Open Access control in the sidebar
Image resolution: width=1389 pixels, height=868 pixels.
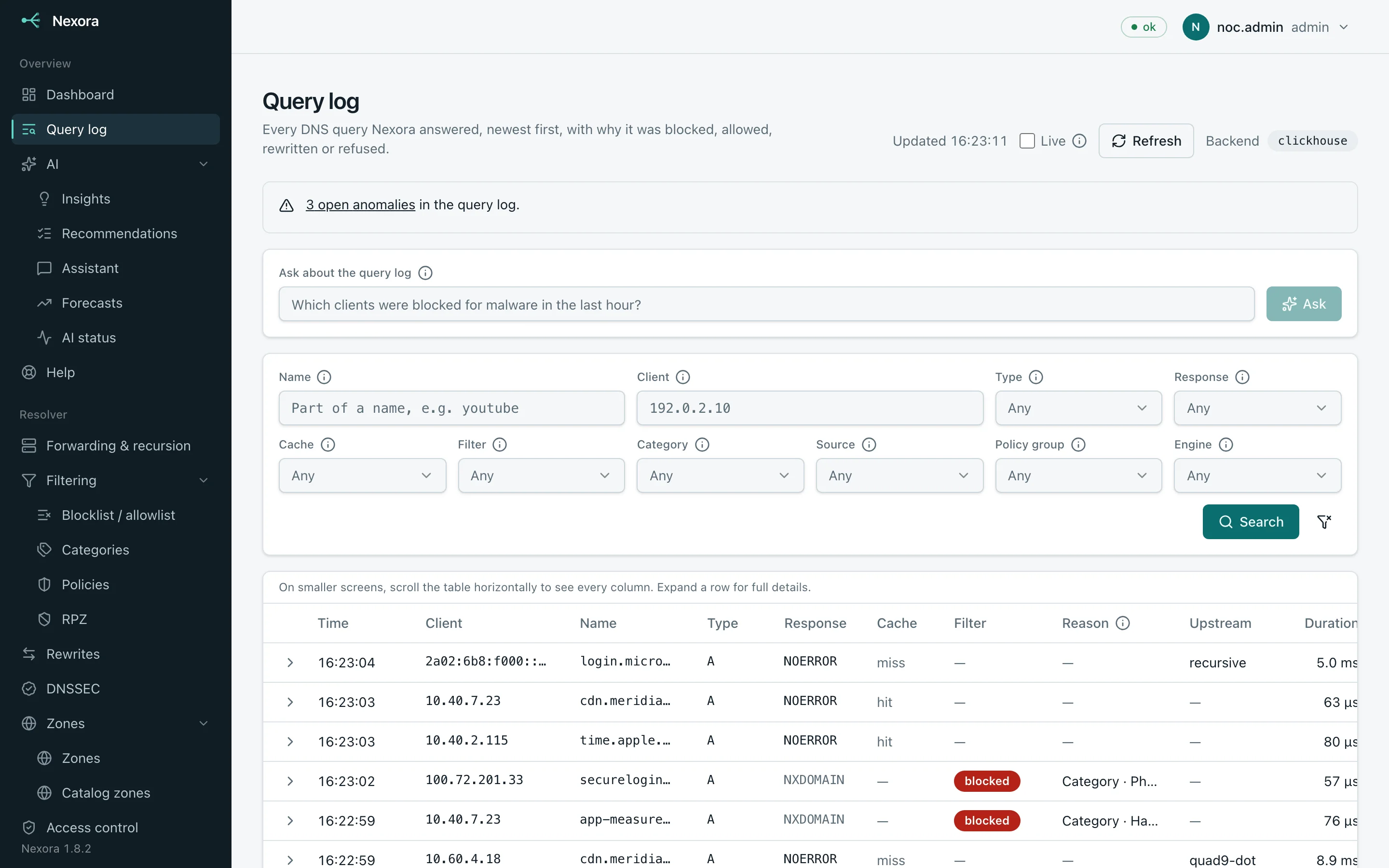pyautogui.click(x=115, y=828)
